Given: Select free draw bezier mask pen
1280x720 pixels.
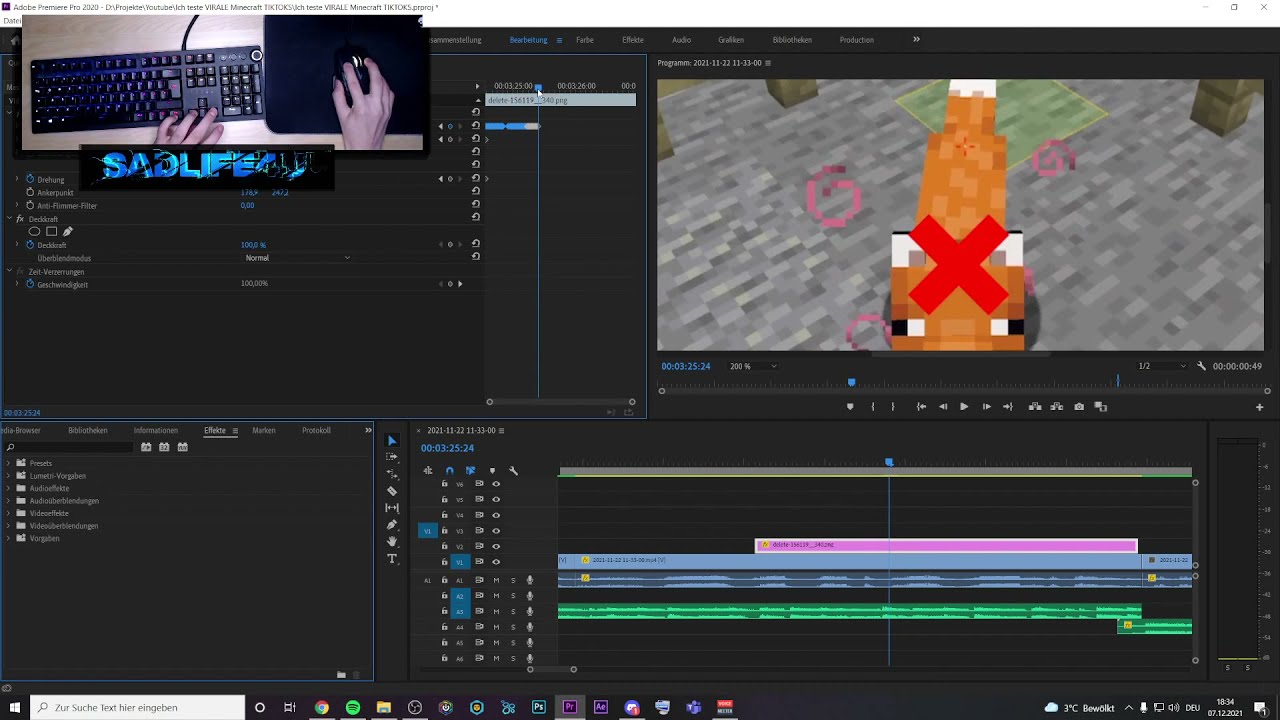Looking at the screenshot, I should coord(68,231).
